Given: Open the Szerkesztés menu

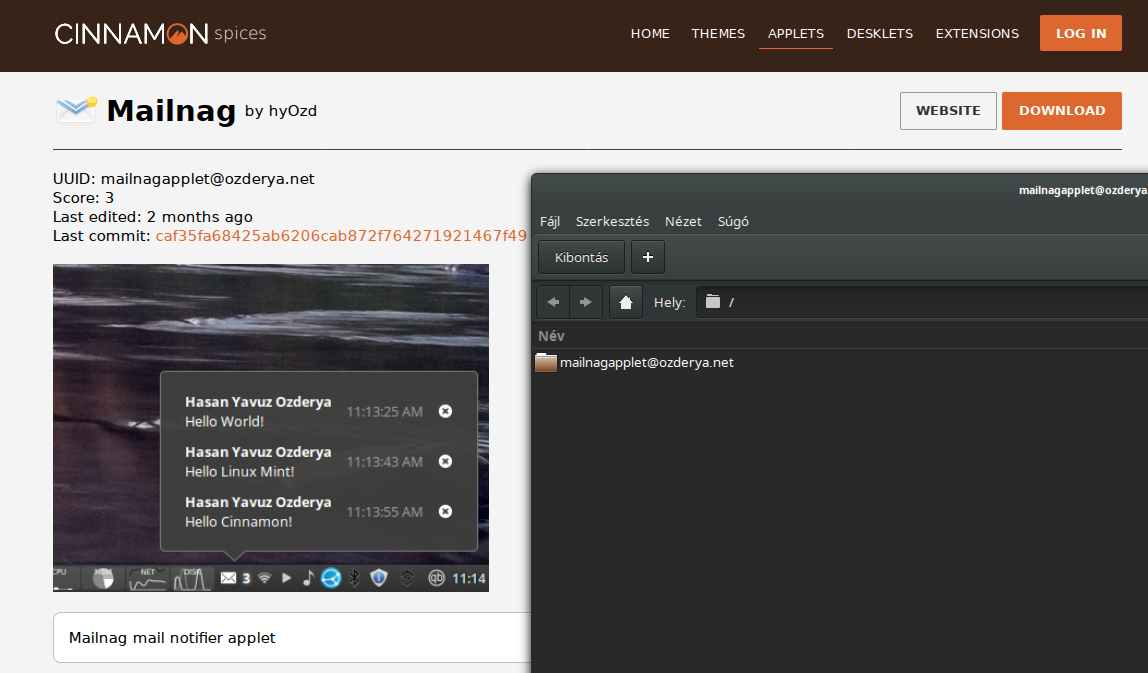Looking at the screenshot, I should [612, 222].
